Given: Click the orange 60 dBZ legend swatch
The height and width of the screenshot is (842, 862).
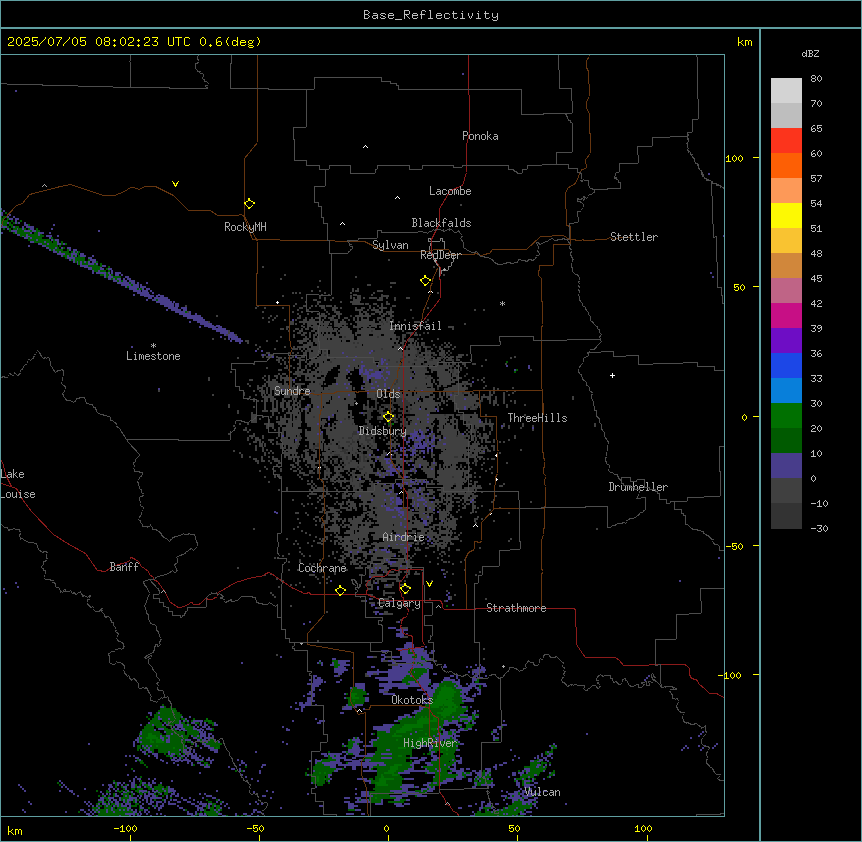Looking at the screenshot, I should (x=786, y=165).
